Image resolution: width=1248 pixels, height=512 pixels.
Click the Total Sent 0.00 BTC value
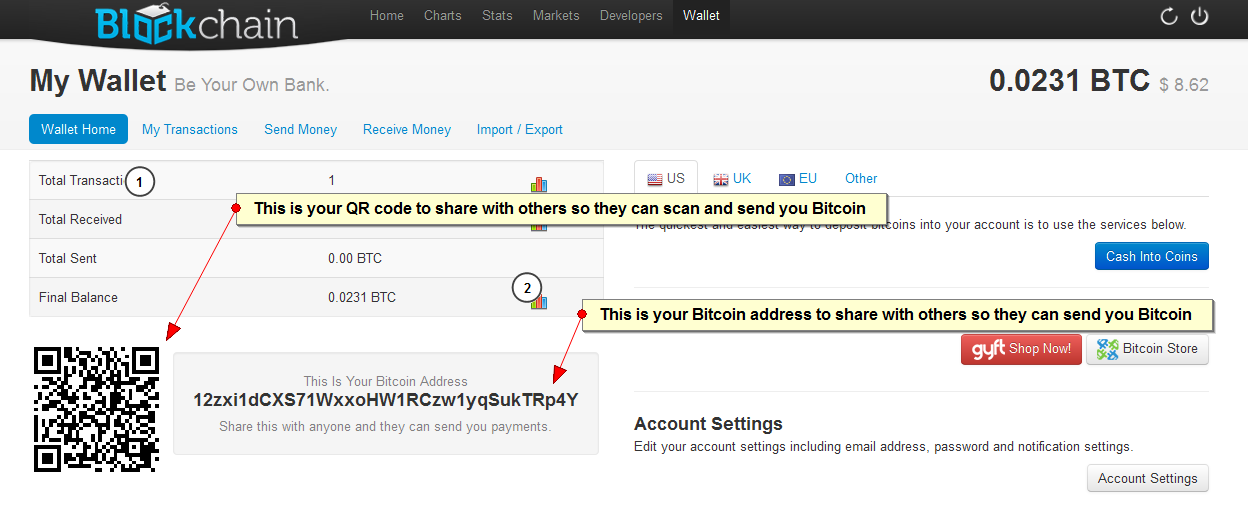(355, 258)
